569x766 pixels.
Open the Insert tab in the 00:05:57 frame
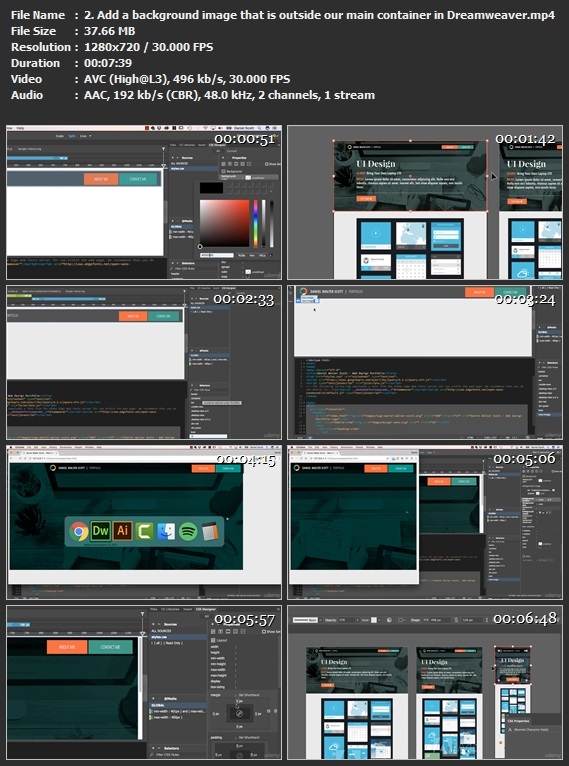point(188,609)
